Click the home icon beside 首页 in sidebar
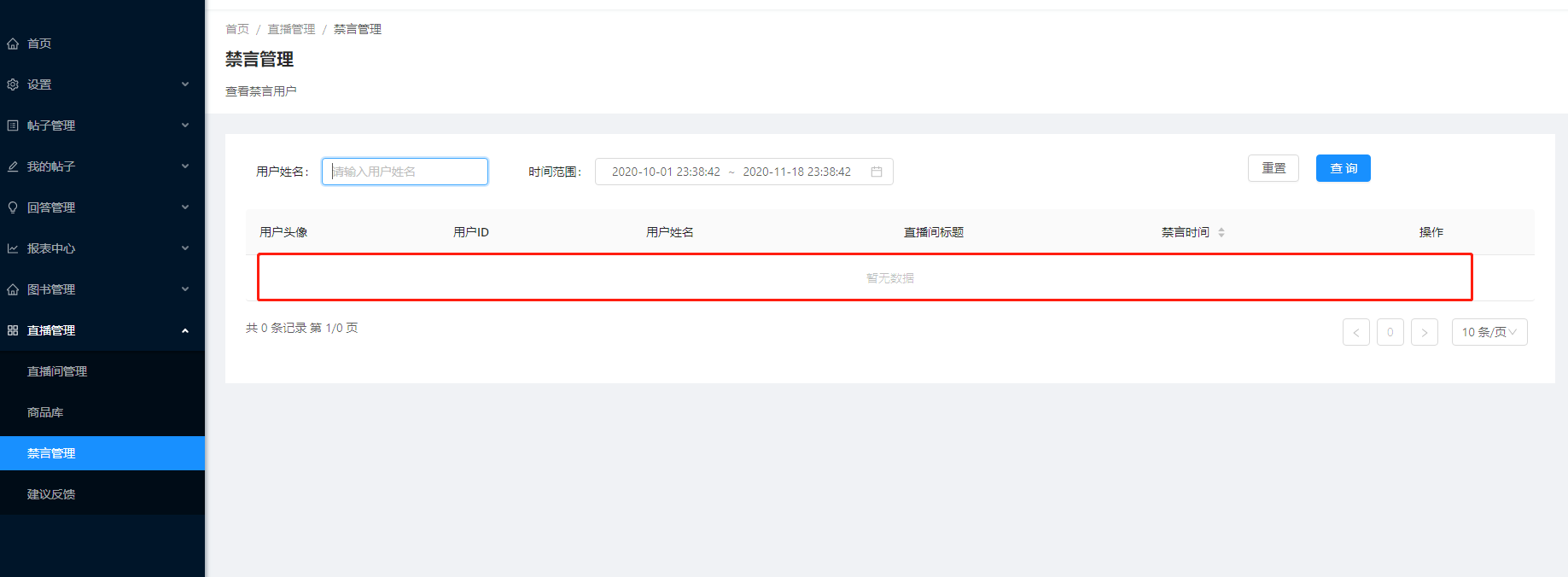1568x577 pixels. click(13, 44)
